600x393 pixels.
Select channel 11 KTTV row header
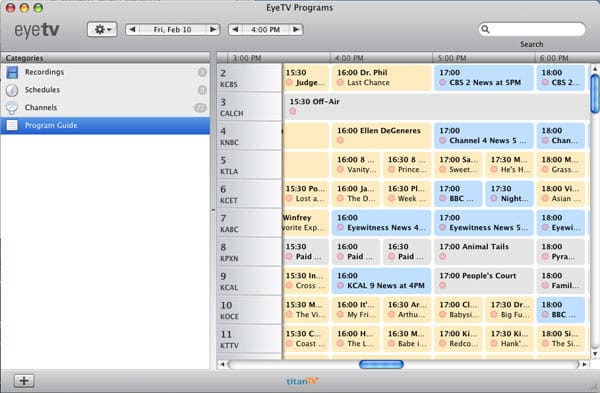[249, 339]
